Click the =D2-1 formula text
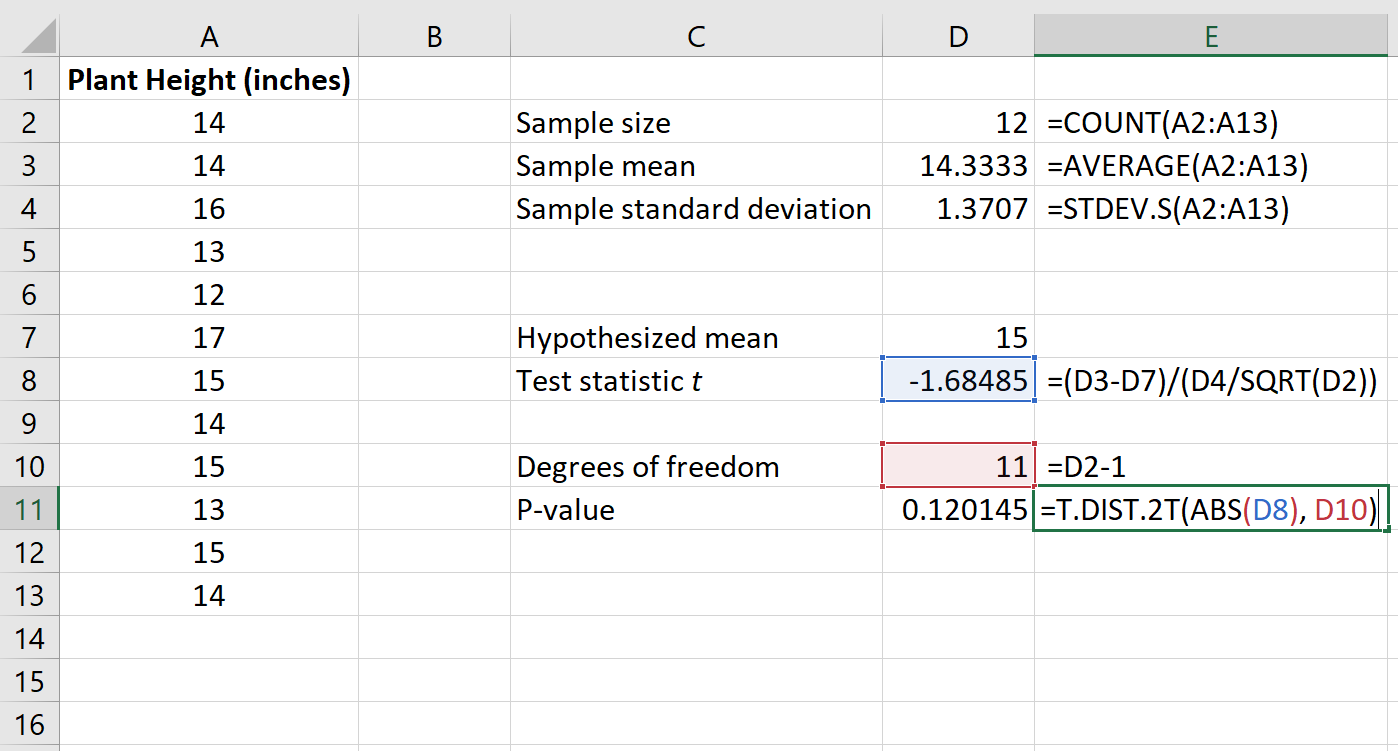1398x751 pixels. [x=1086, y=466]
